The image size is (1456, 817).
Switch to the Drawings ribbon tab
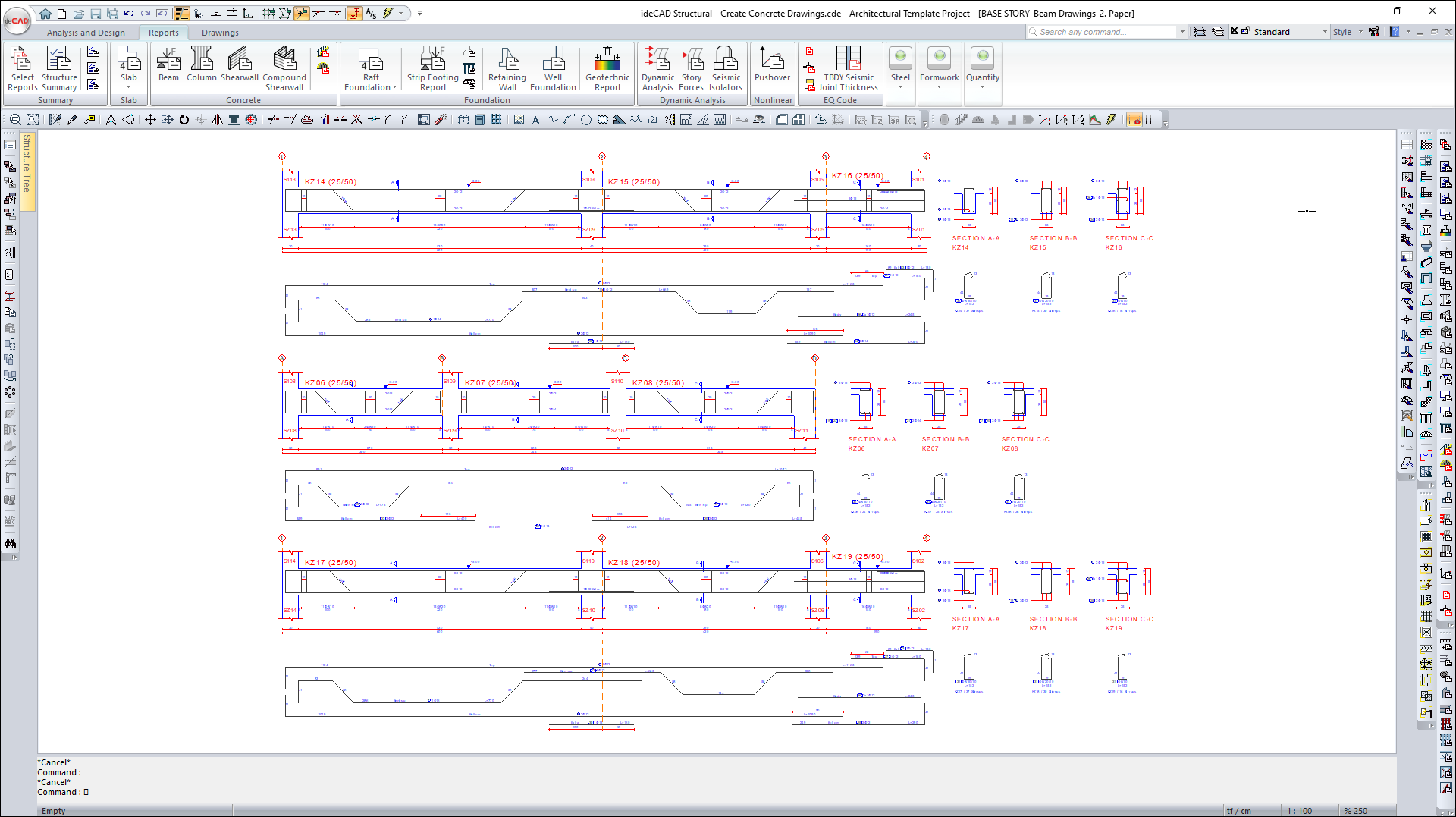tap(220, 33)
